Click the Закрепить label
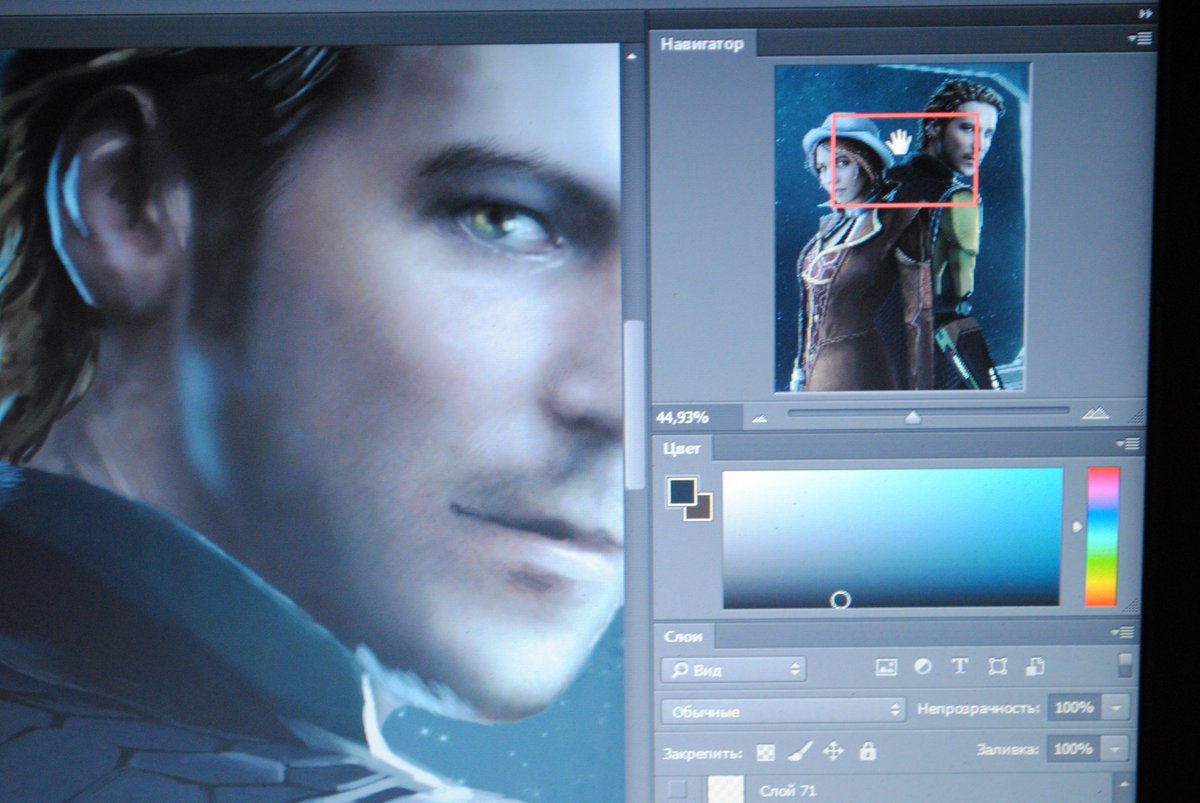The height and width of the screenshot is (803, 1200). (702, 752)
